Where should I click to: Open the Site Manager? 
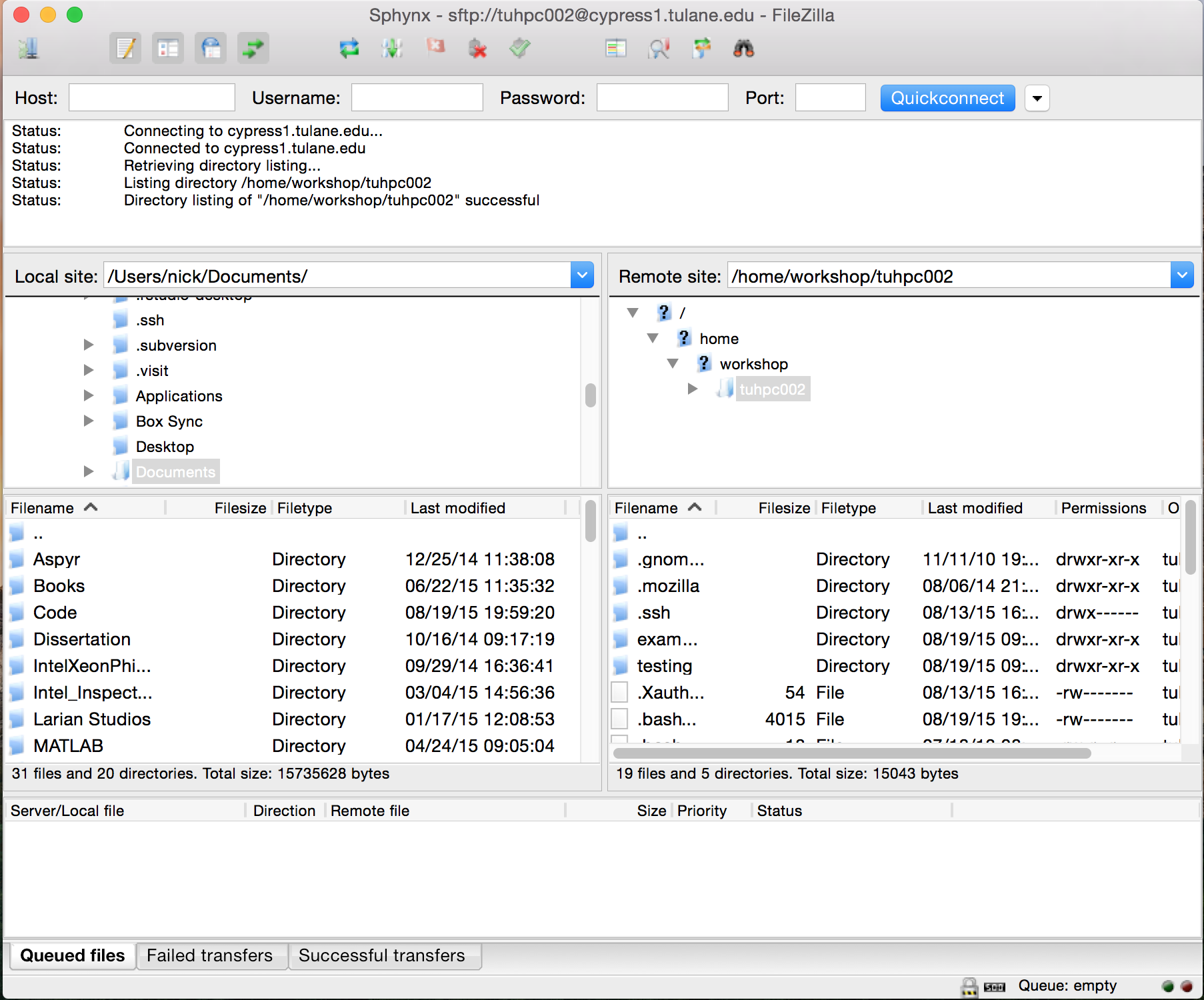pyautogui.click(x=29, y=49)
